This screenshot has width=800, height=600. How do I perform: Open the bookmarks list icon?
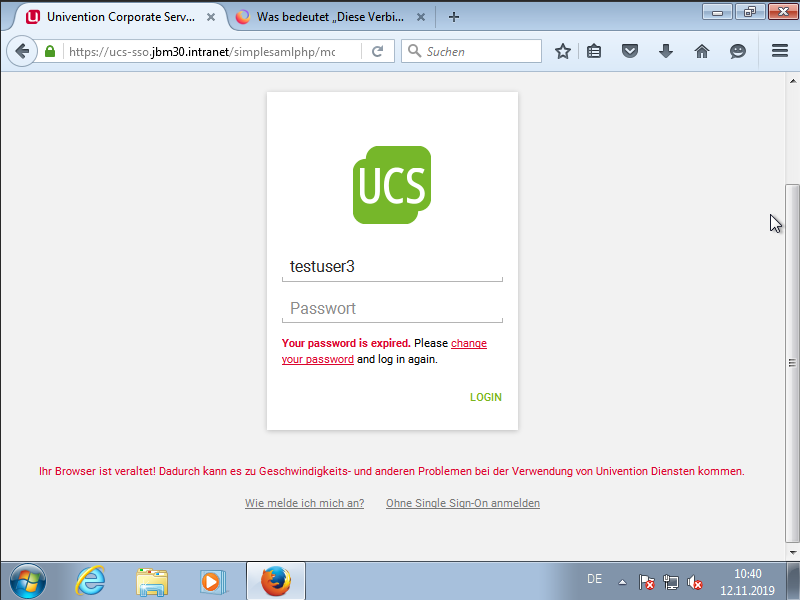[x=595, y=51]
